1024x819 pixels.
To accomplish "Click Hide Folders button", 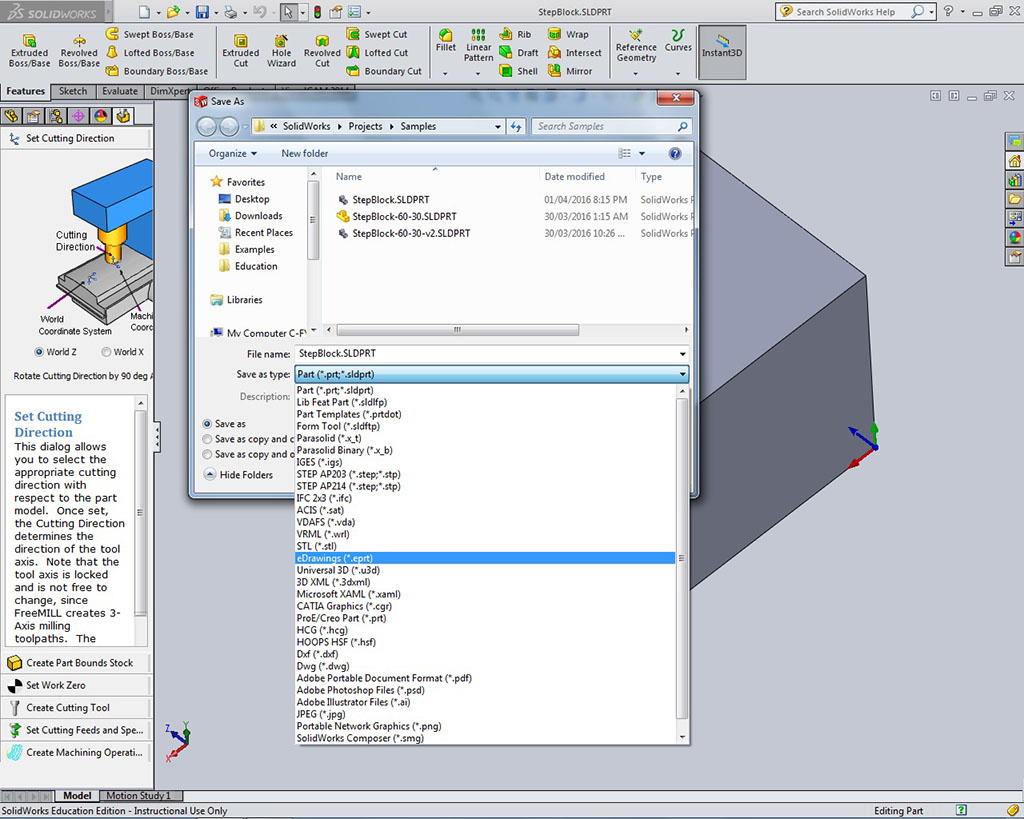I will [238, 475].
